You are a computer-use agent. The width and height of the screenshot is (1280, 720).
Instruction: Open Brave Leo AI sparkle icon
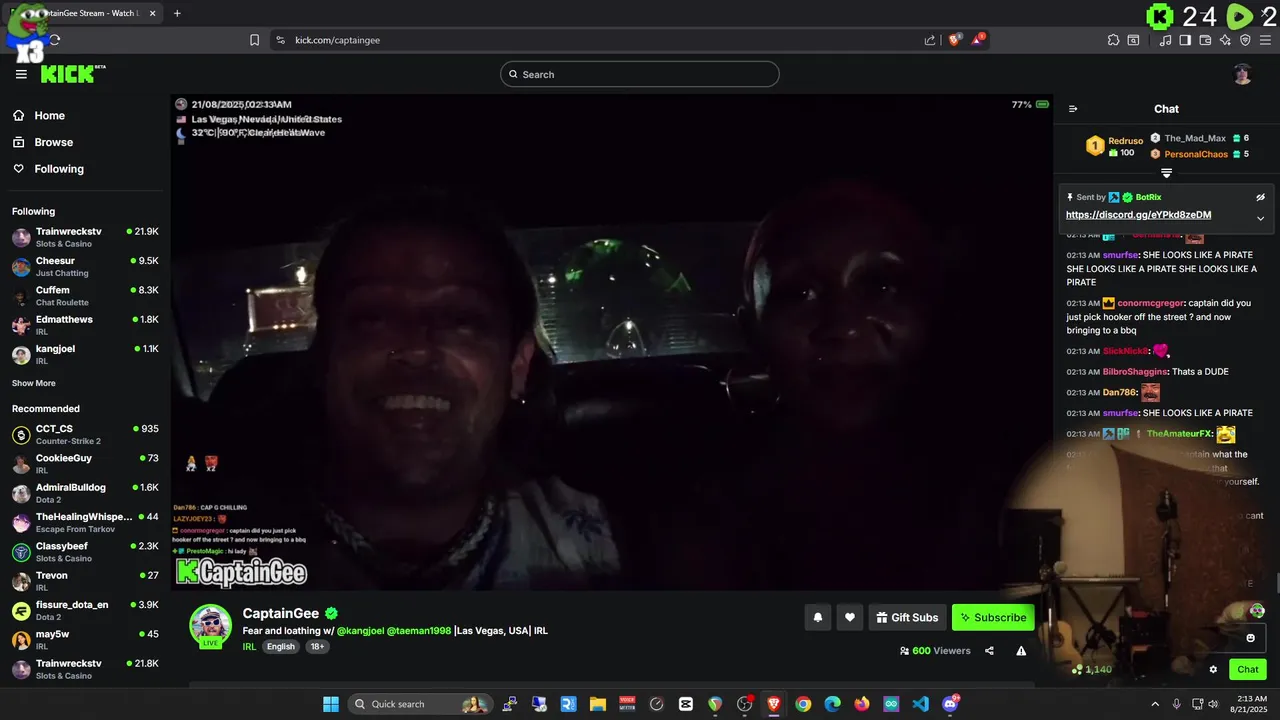pos(1225,40)
